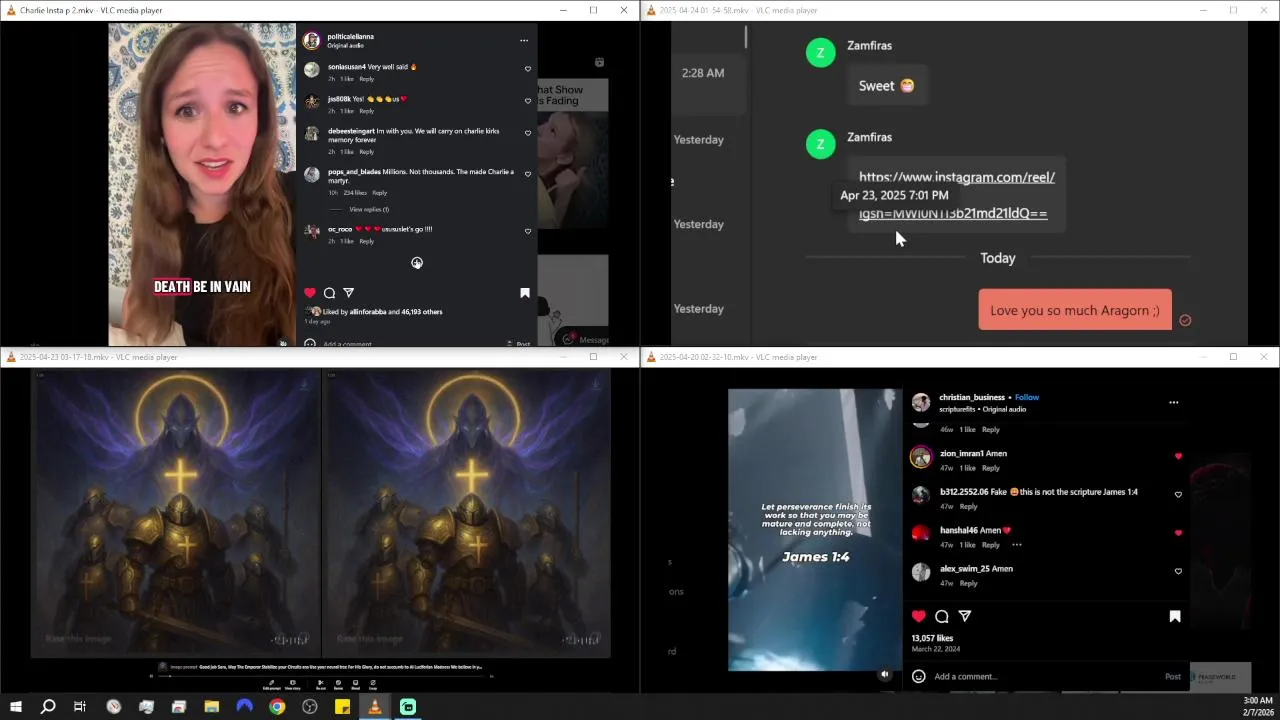The width and height of the screenshot is (1280, 720).
Task: Open the 46,193 others likes list
Action: pyautogui.click(x=422, y=312)
